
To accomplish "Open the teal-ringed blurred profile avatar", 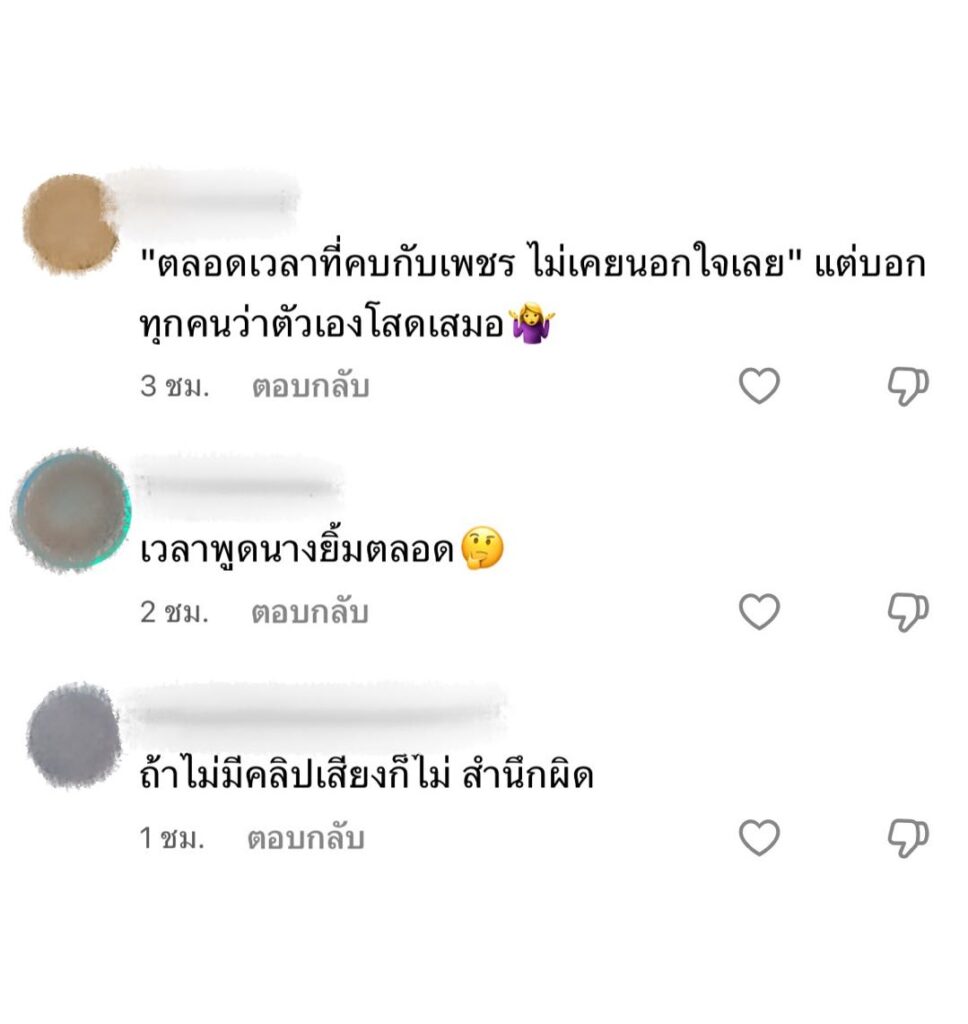I will pyautogui.click(x=72, y=511).
